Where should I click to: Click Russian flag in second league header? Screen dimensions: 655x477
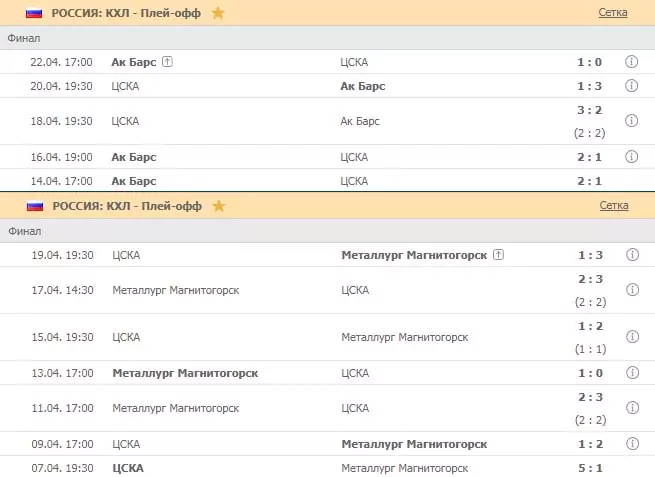click(35, 206)
